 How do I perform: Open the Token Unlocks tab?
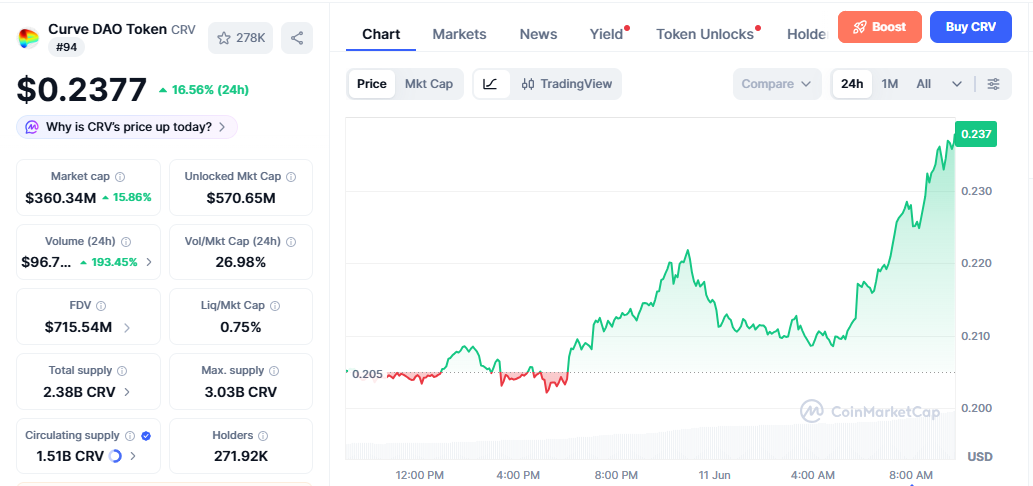point(706,34)
